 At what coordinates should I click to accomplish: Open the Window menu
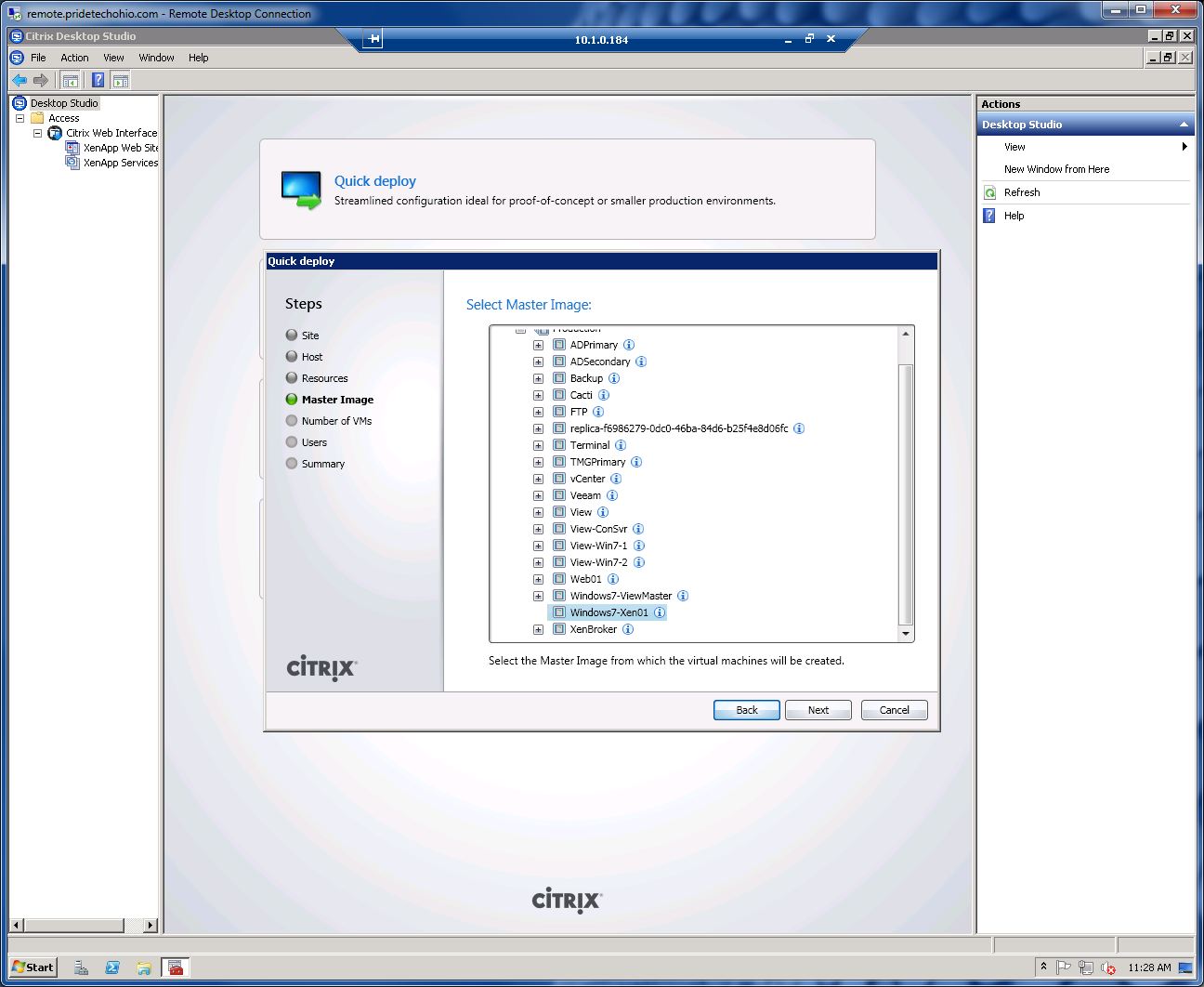click(x=156, y=58)
